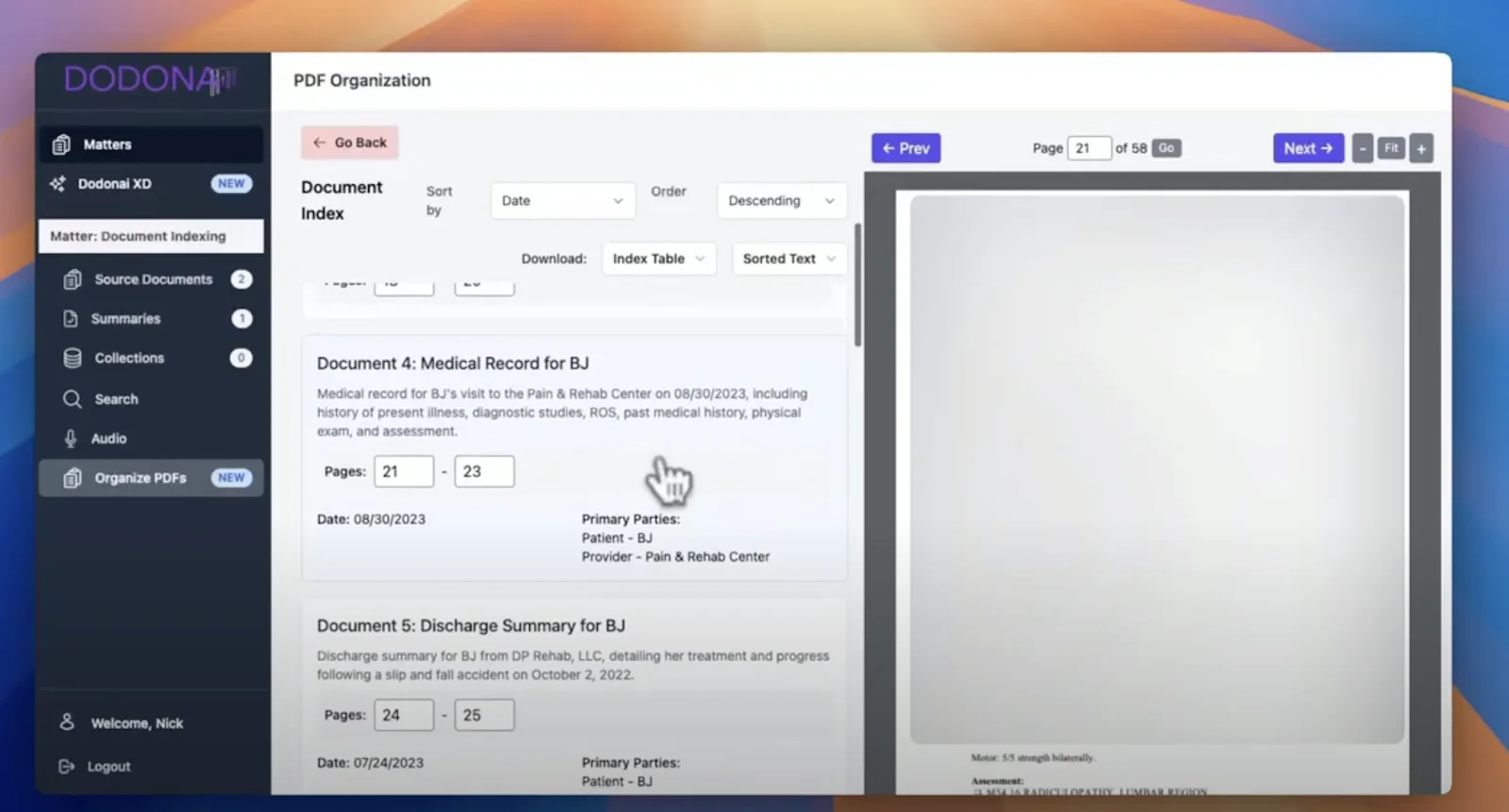Click the Source Documents icon
Viewport: 1509px width, 812px height.
pos(73,279)
